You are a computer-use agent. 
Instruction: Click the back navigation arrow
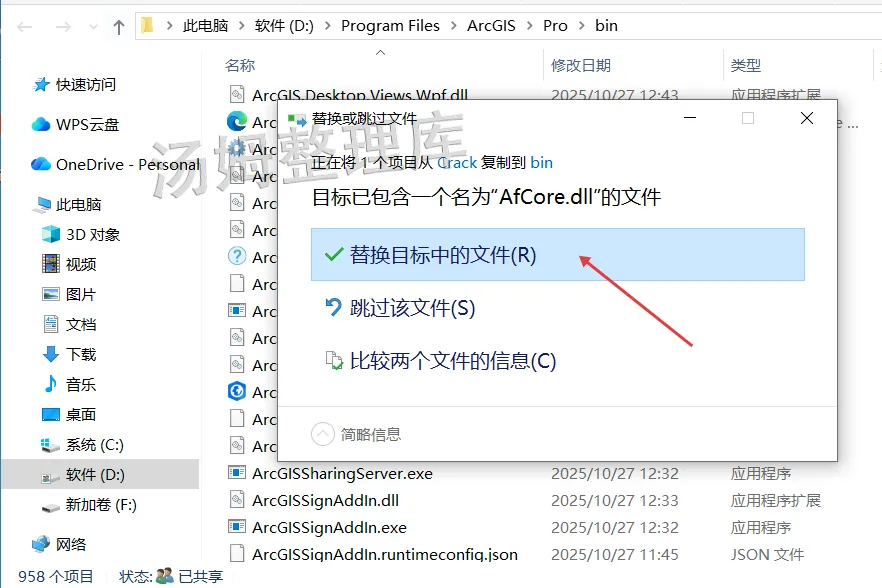click(x=25, y=26)
